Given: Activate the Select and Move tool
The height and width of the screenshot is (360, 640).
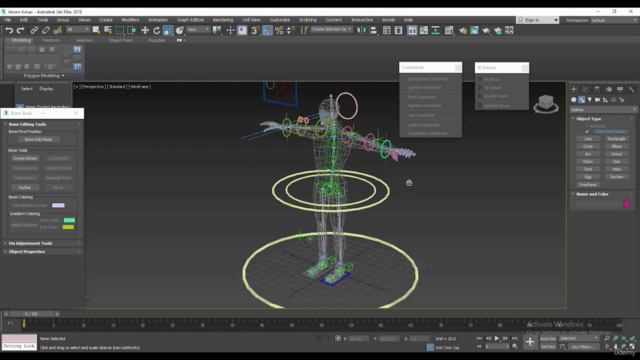Looking at the screenshot, I should pyautogui.click(x=145, y=30).
